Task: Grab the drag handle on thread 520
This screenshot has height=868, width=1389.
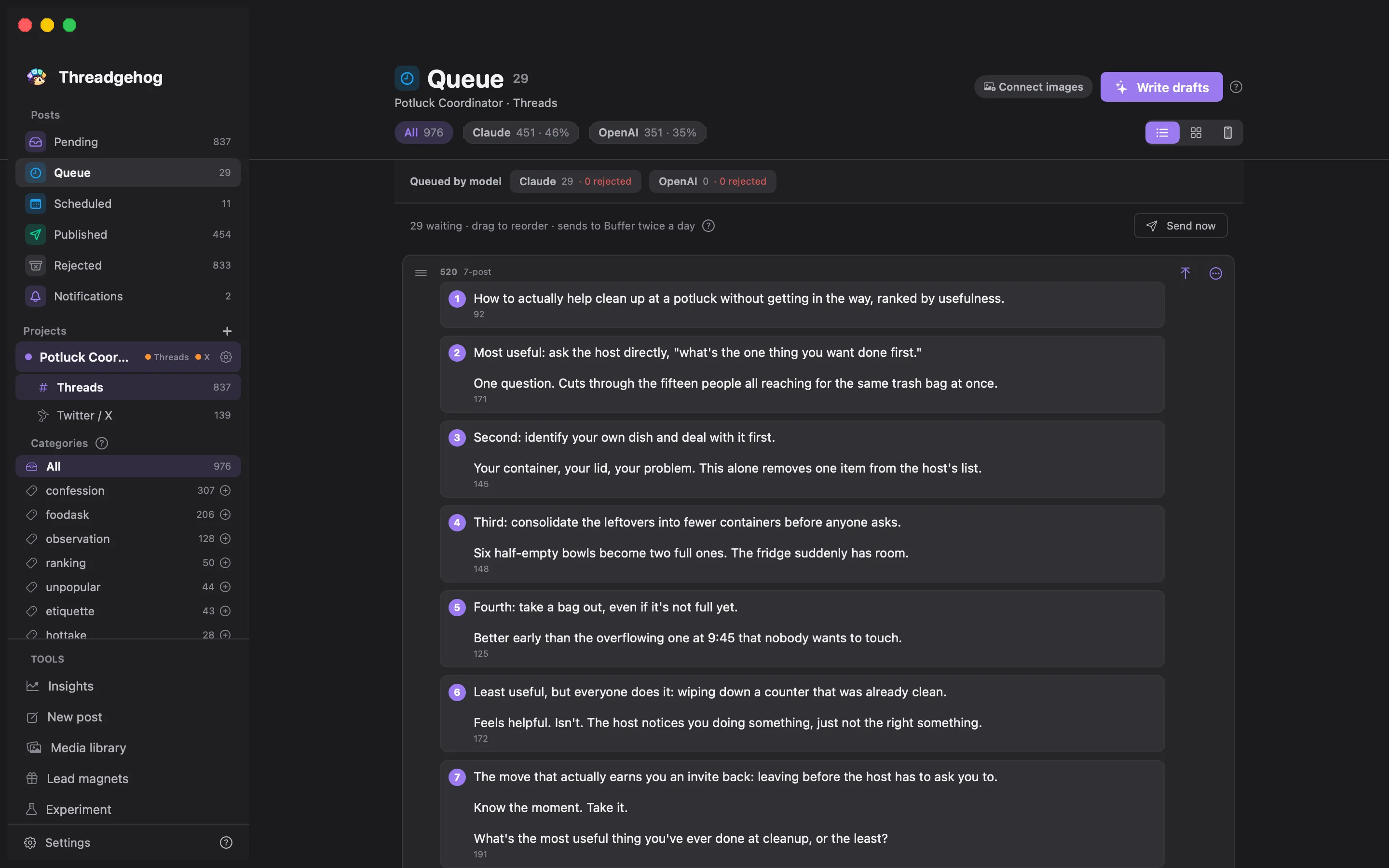Action: click(421, 272)
